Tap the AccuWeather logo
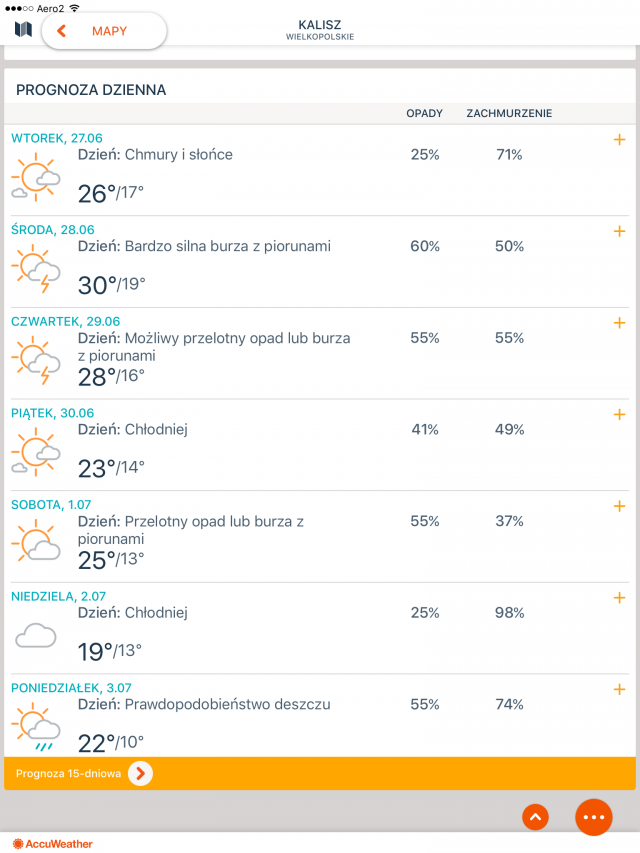 coord(53,844)
